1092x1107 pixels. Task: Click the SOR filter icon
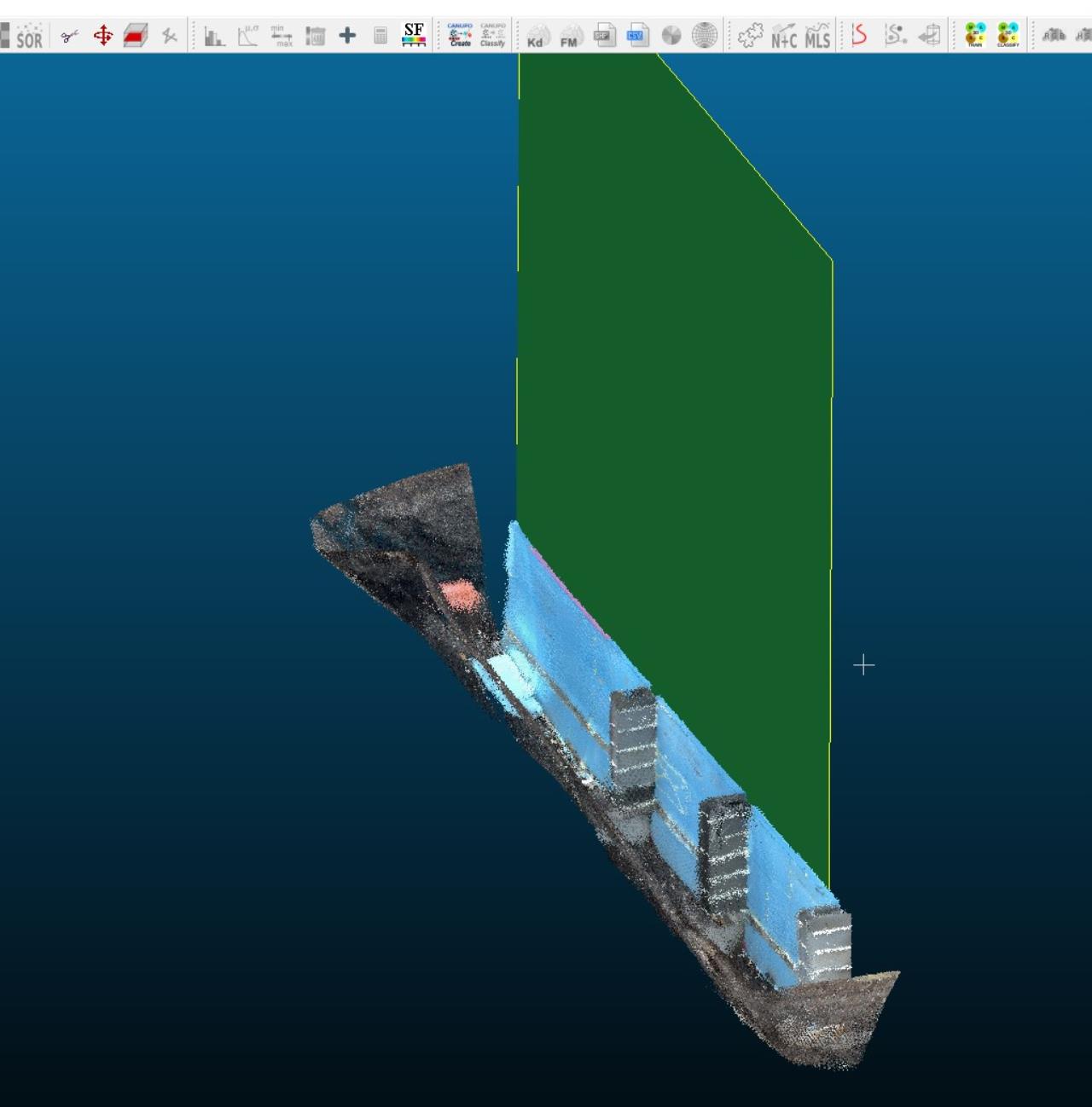coord(28,36)
